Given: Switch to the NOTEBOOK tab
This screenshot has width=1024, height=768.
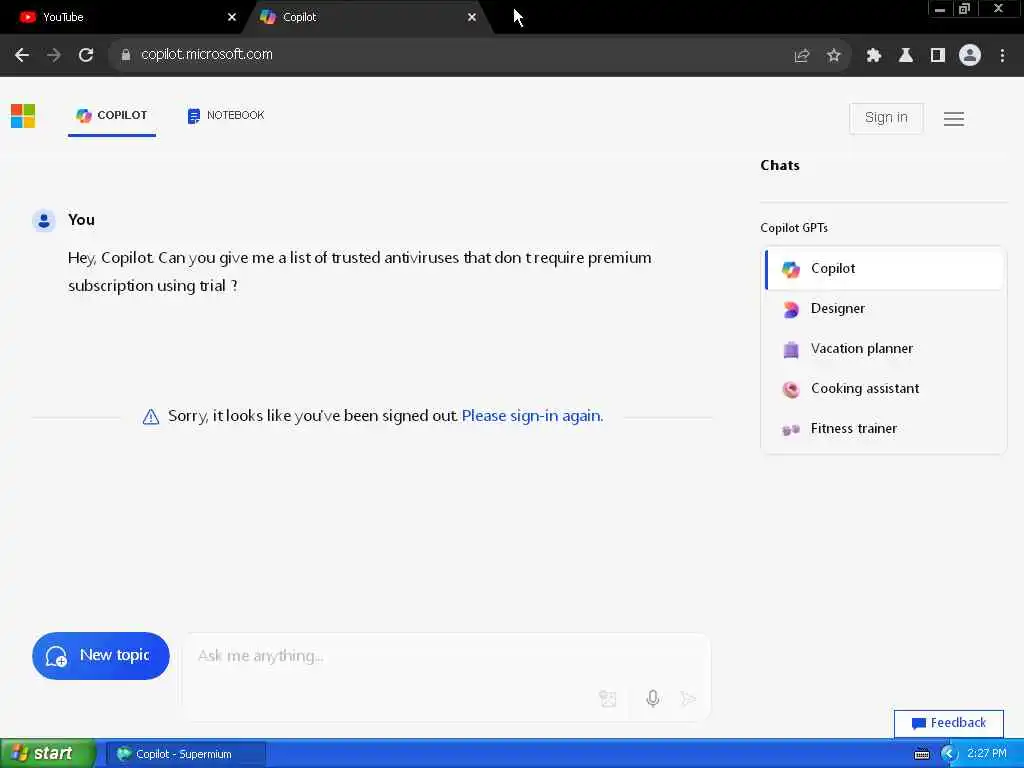Looking at the screenshot, I should tap(226, 116).
